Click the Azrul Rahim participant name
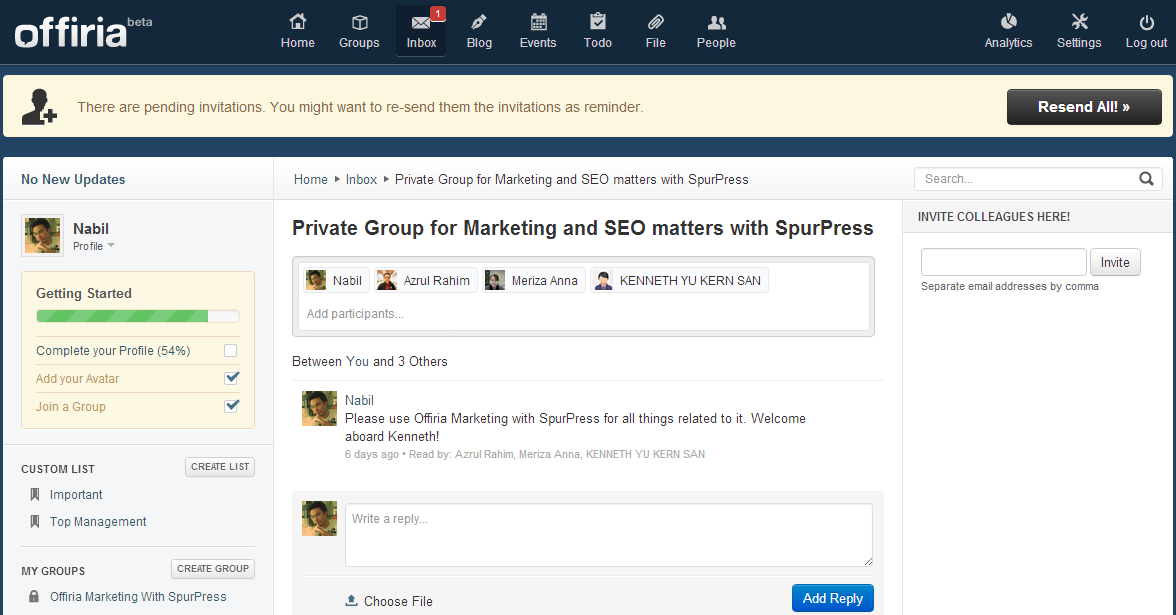The height and width of the screenshot is (615, 1176). click(x=436, y=280)
